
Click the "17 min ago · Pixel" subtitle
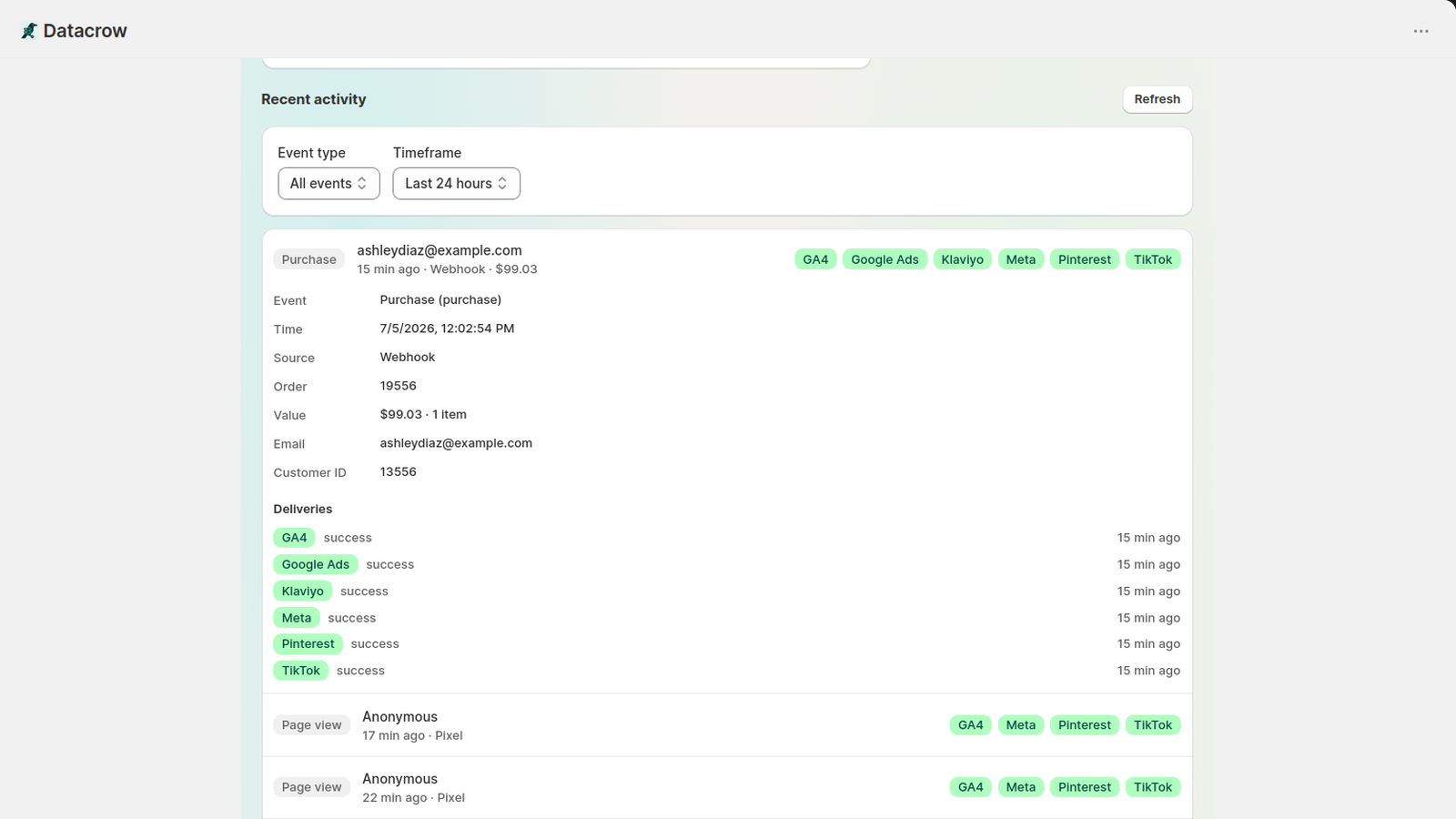pyautogui.click(x=412, y=735)
